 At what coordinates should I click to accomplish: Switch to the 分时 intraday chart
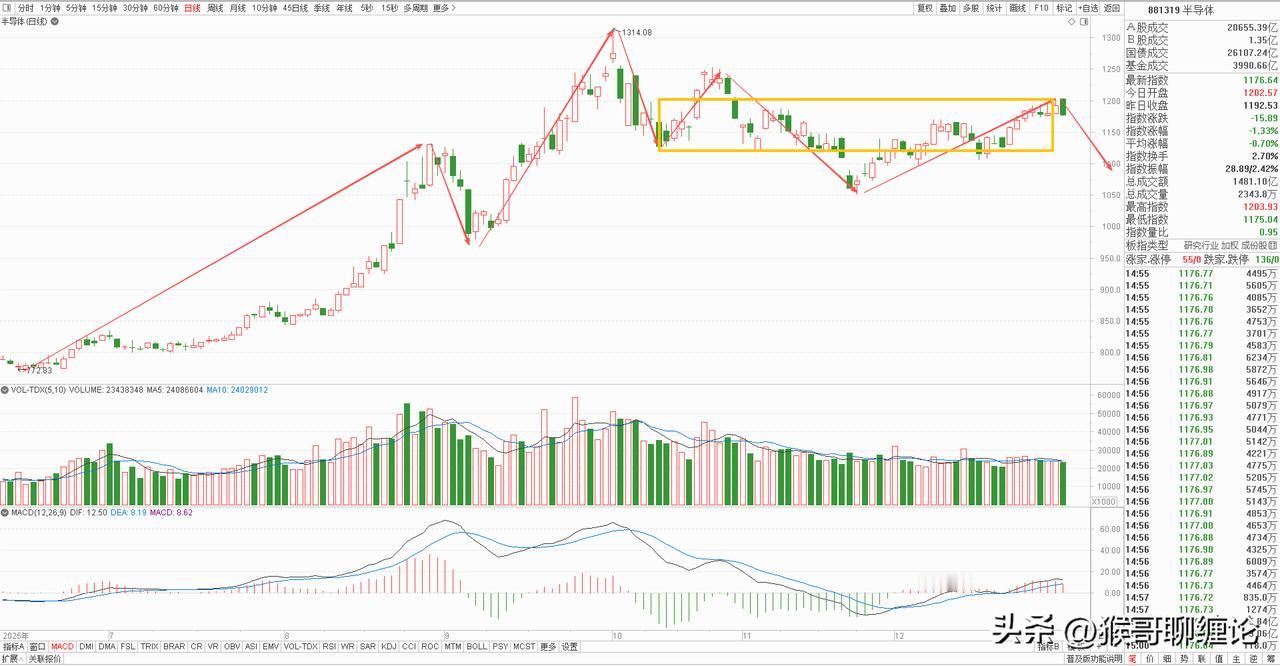pos(25,7)
